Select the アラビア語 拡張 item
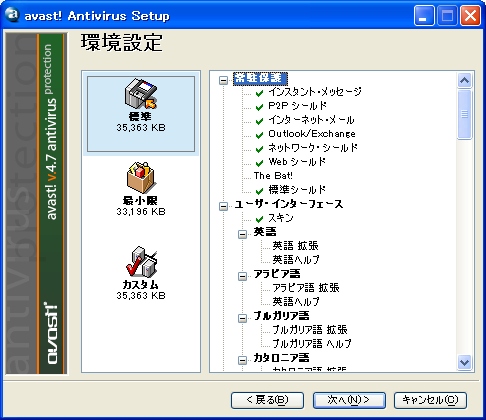Image resolution: width=486 pixels, height=420 pixels. click(306, 288)
